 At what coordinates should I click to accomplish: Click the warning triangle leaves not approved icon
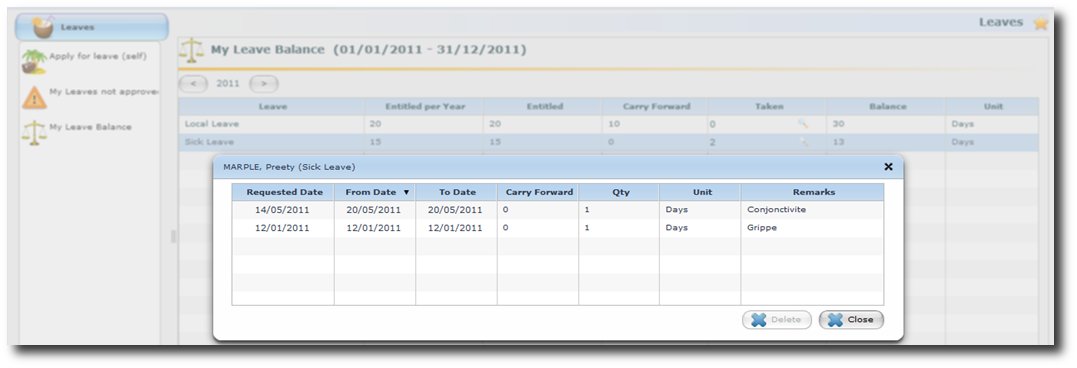click(34, 97)
